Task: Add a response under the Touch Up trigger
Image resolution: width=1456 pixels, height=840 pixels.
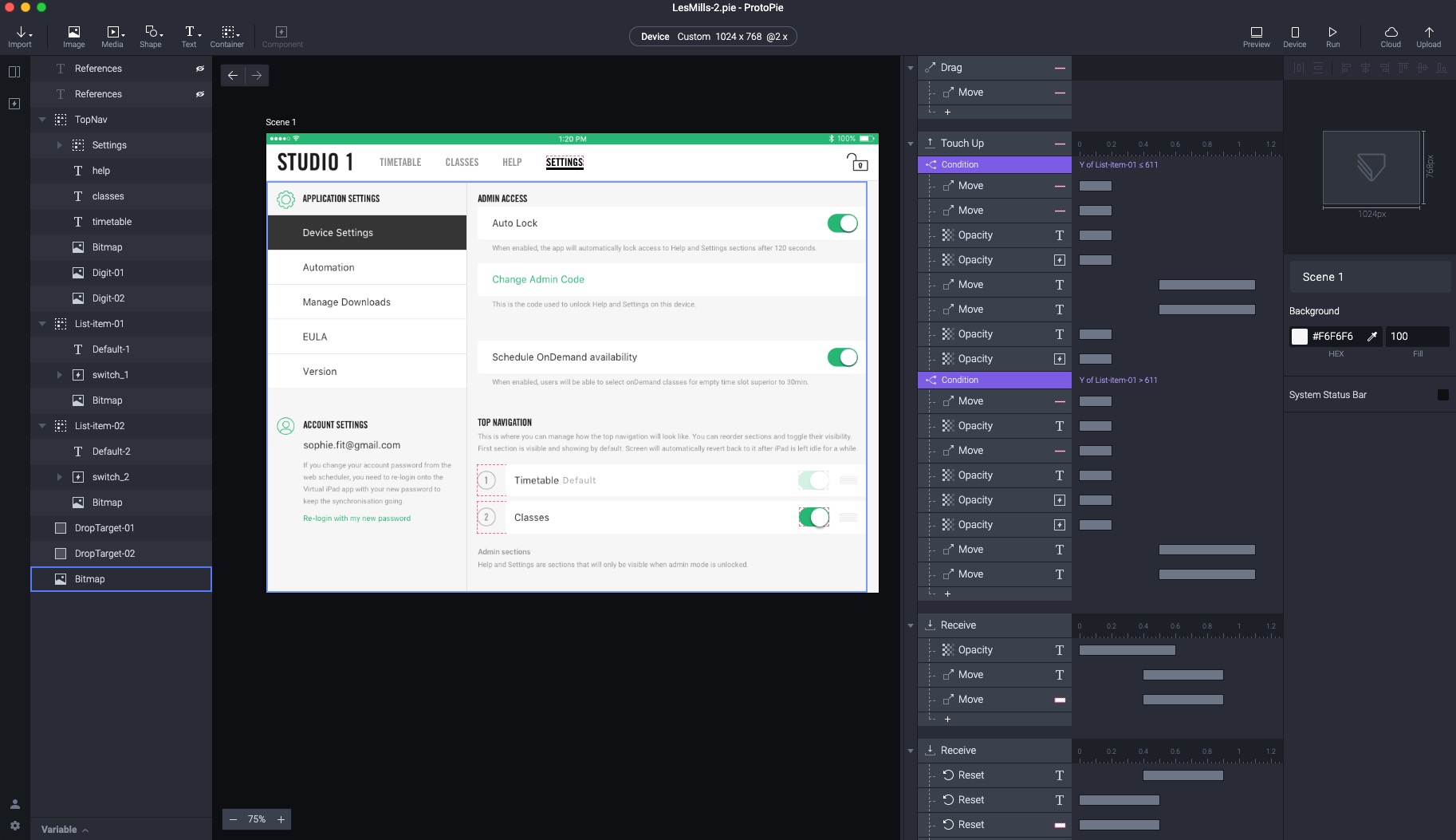Action: tap(947, 594)
